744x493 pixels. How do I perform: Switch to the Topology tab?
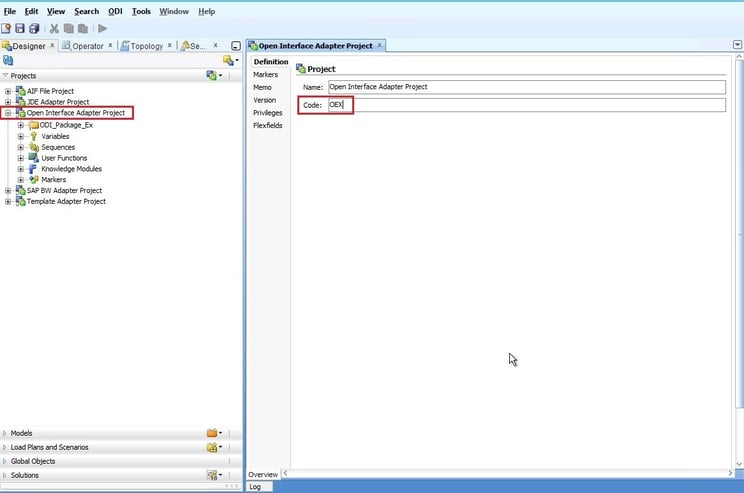pyautogui.click(x=147, y=46)
